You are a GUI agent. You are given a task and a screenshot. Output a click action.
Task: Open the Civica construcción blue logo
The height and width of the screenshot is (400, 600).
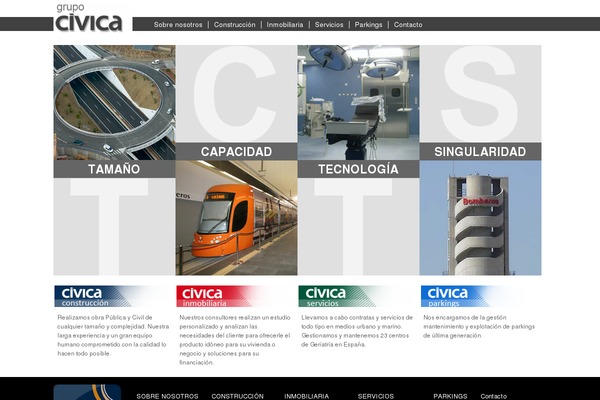(111, 296)
